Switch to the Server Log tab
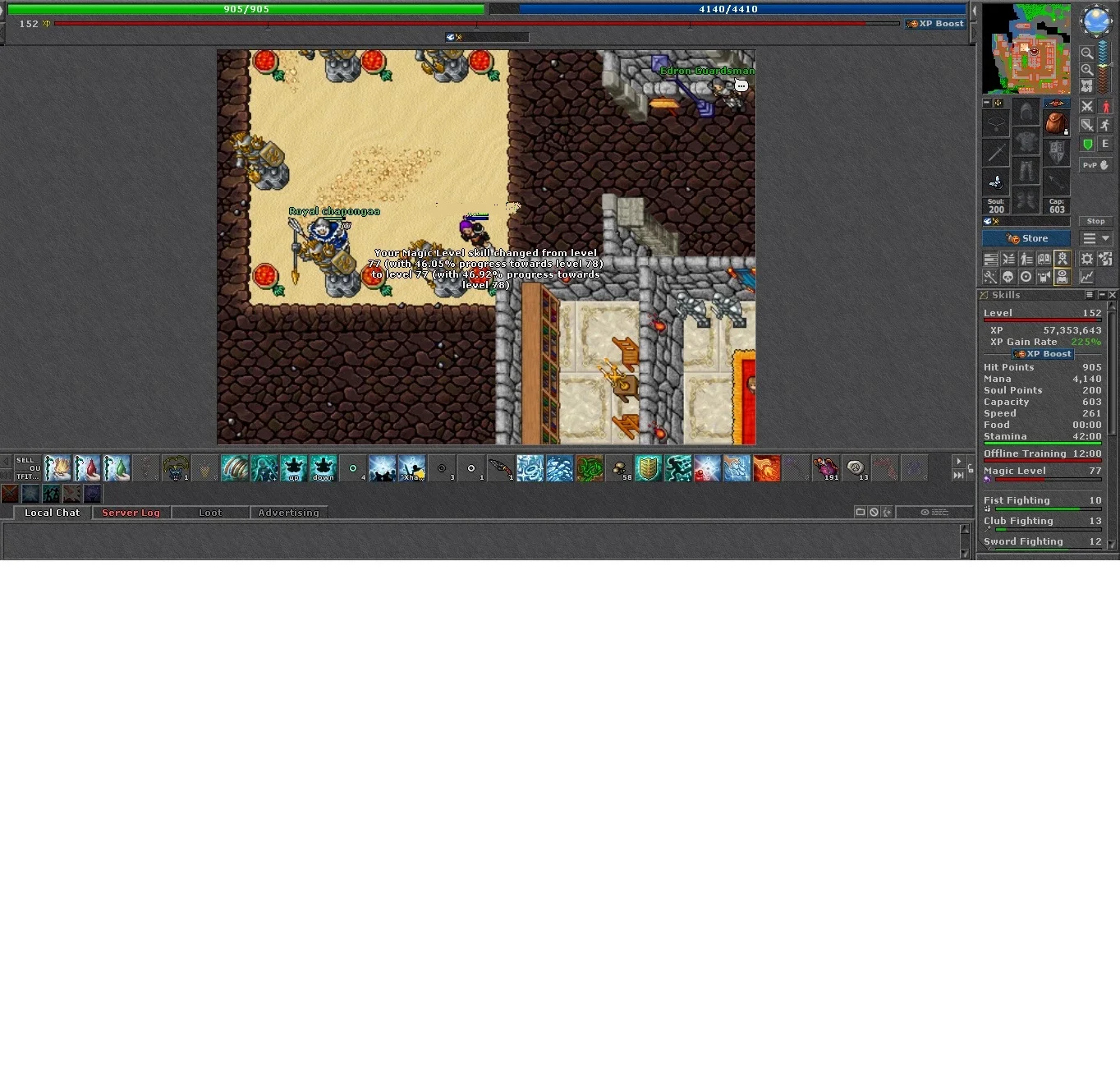 point(131,513)
